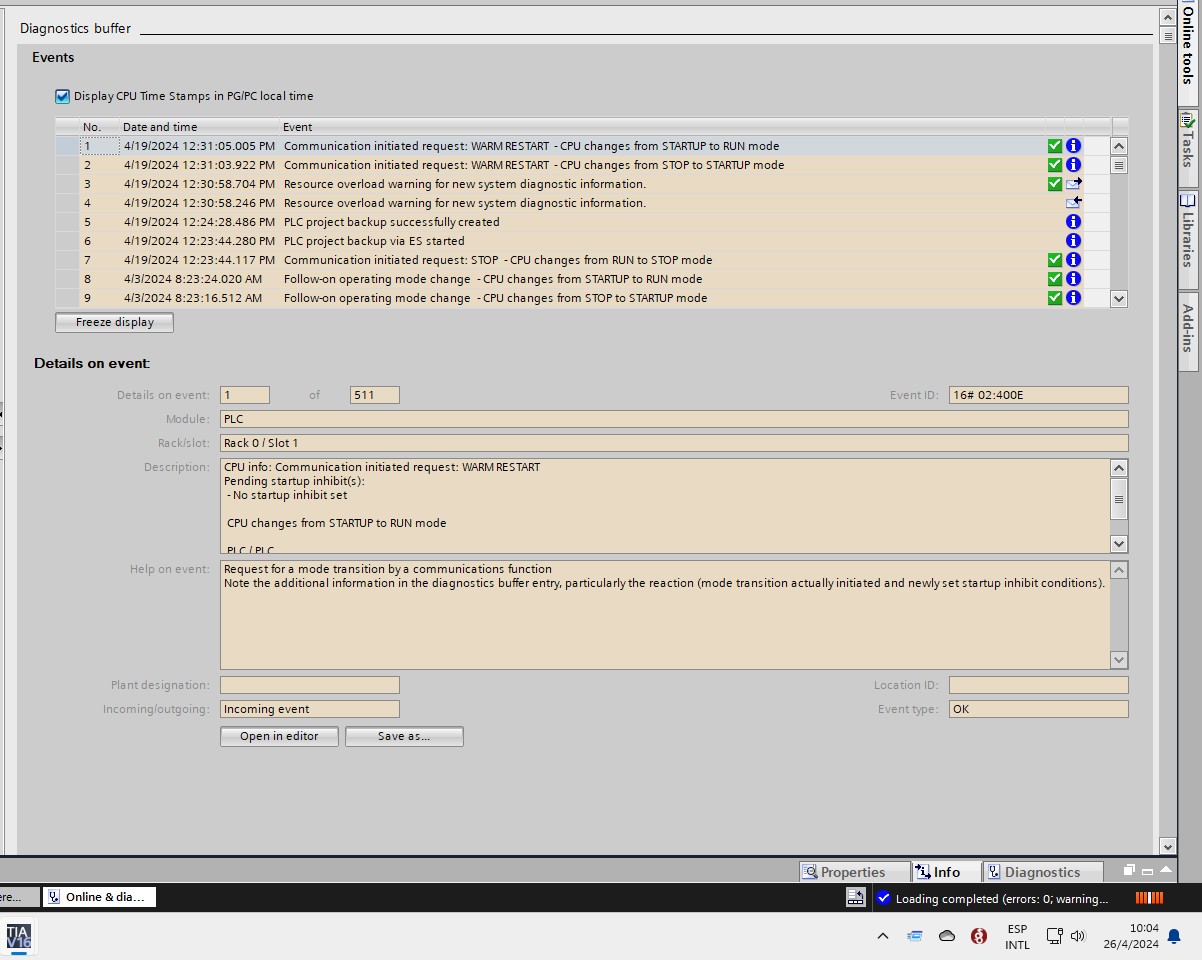Click the Location ID field
This screenshot has width=1202, height=960.
point(1038,685)
